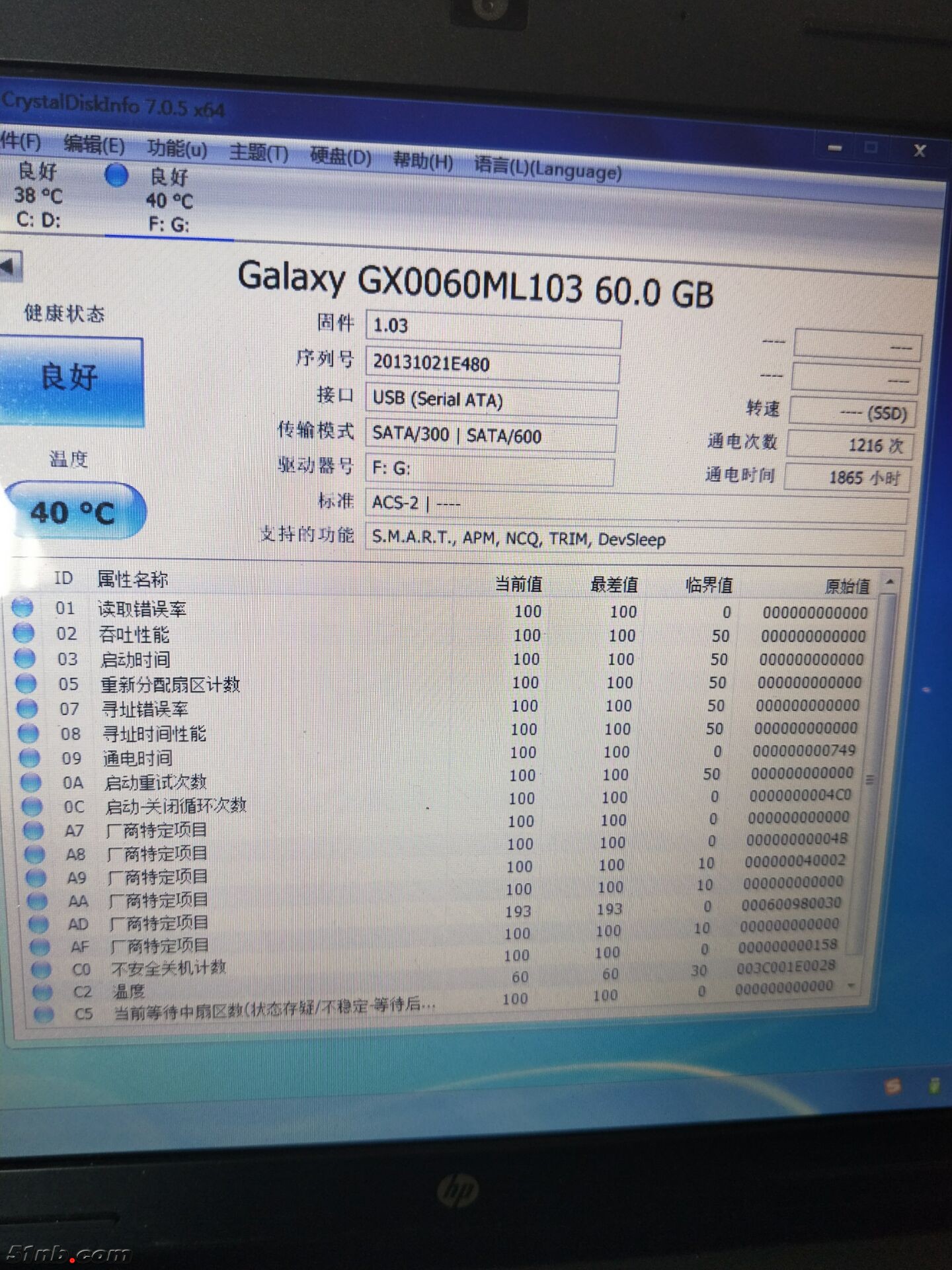This screenshot has height=1270, width=952.
Task: Click the 当前值 column header
Action: 519,583
